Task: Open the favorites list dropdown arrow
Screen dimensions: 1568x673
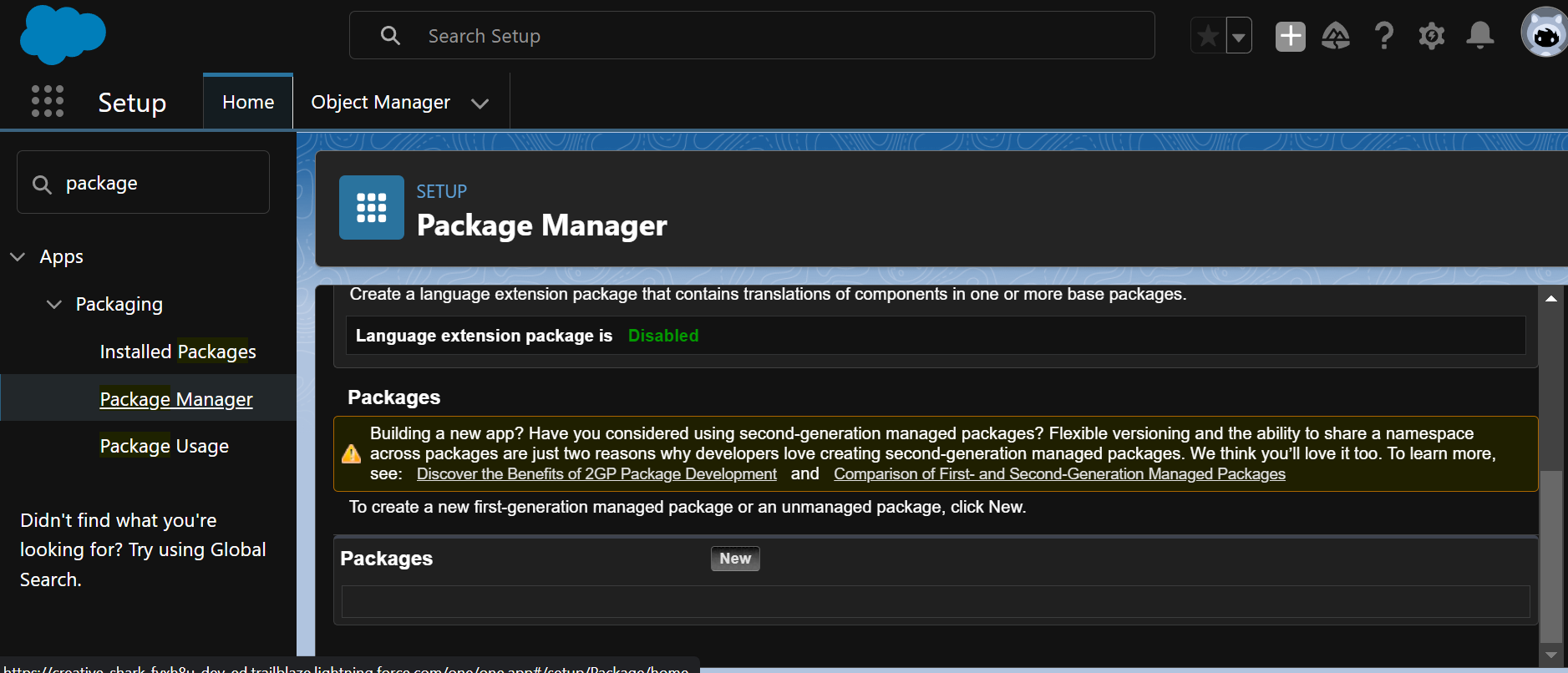Action: coord(1239,36)
